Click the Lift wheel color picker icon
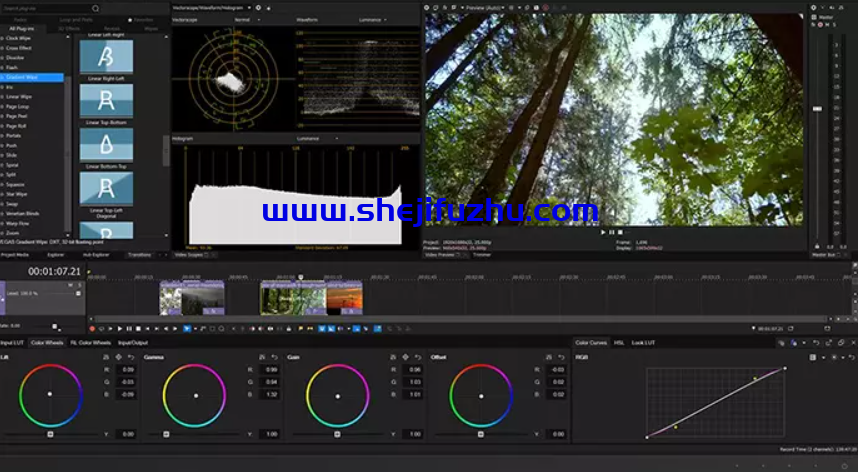Screen dimensions: 858x472 pos(119,357)
